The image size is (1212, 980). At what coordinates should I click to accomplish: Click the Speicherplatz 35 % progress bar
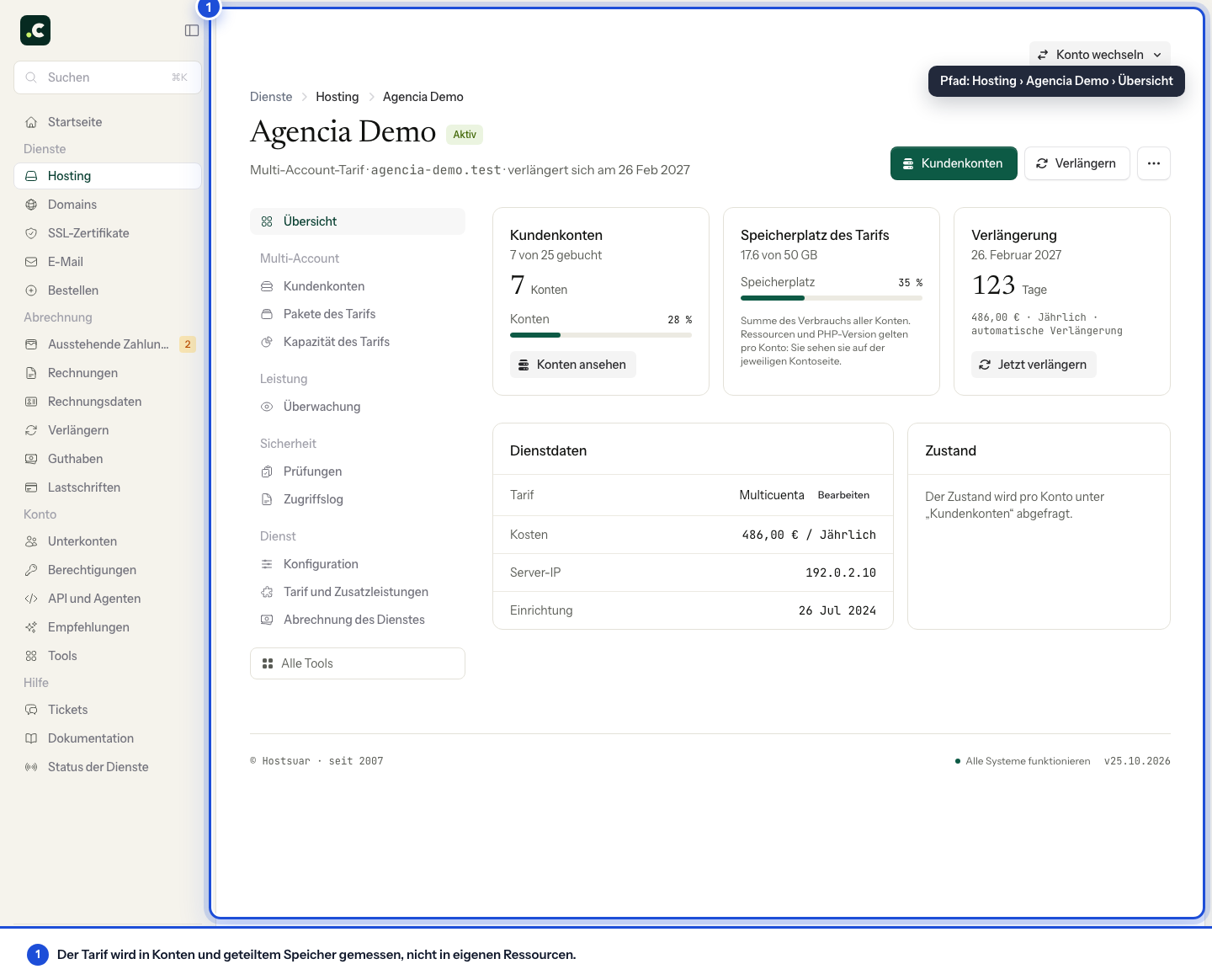click(832, 298)
